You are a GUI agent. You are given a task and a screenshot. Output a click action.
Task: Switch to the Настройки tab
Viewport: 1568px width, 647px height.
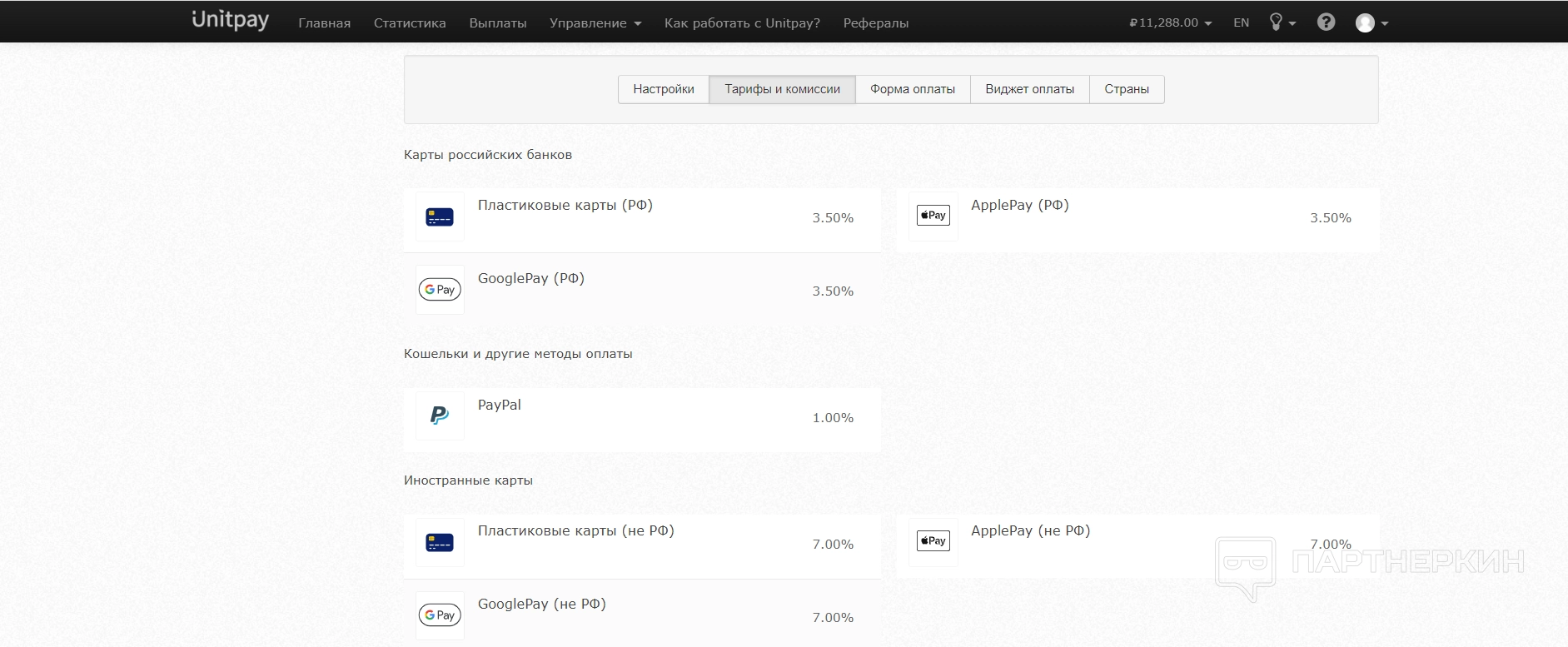[x=664, y=89]
